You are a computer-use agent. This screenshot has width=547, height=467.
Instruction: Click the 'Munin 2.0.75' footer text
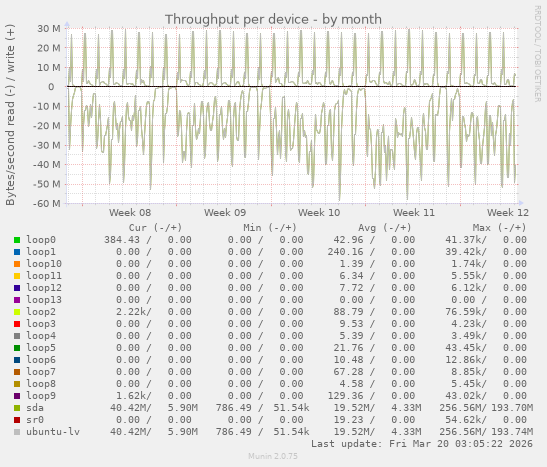point(273,456)
